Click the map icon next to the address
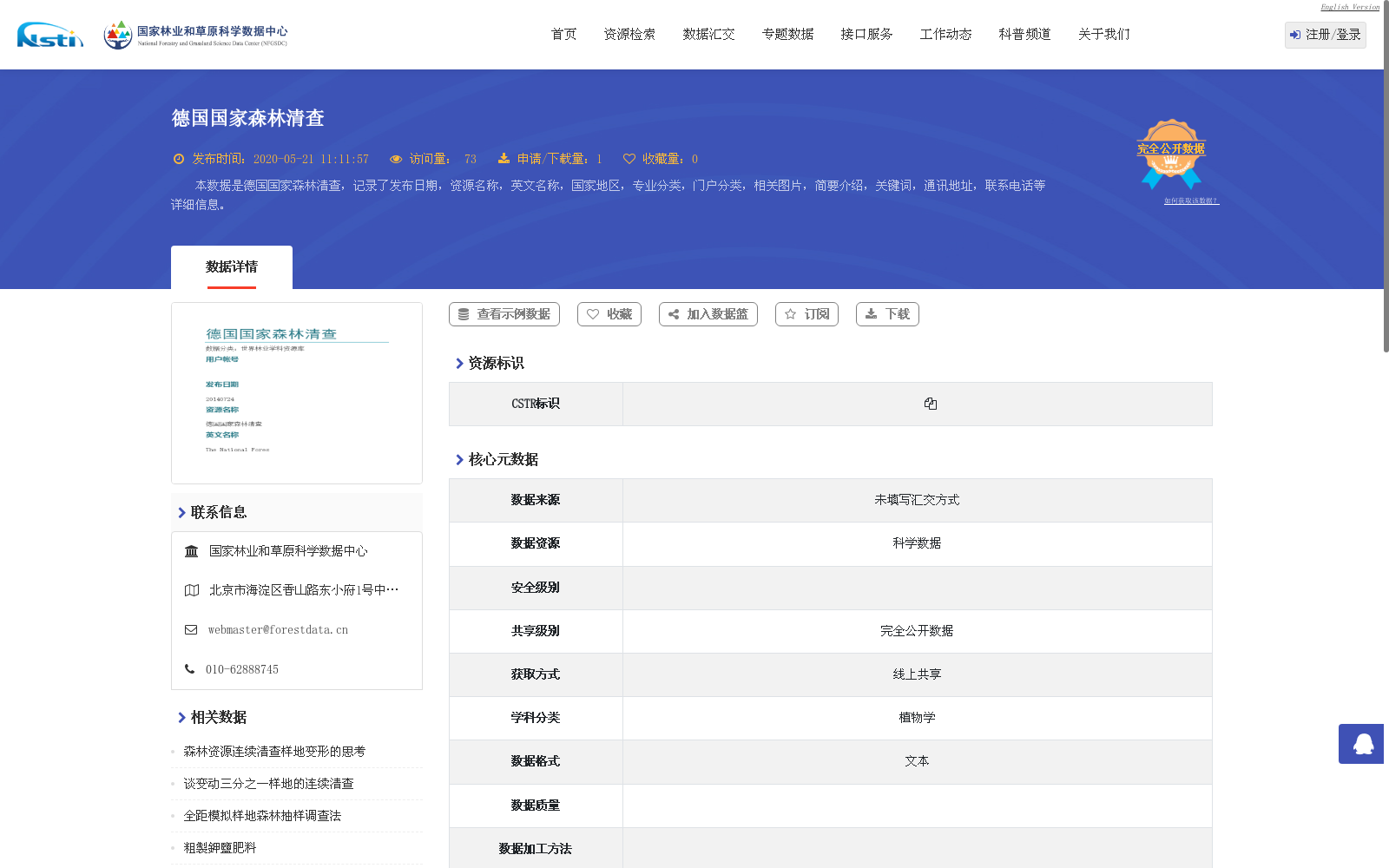The height and width of the screenshot is (868, 1389). (x=192, y=590)
